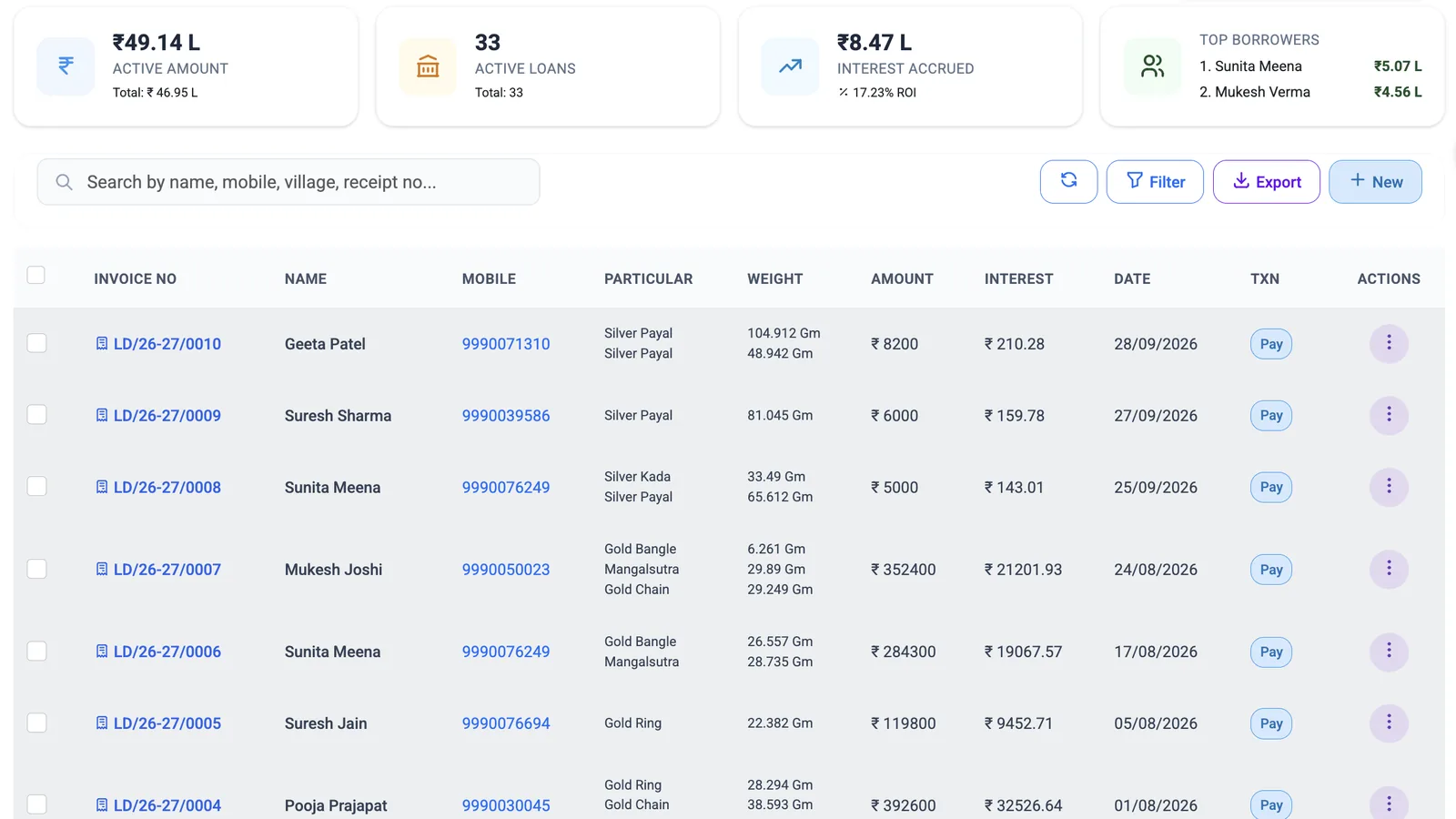Click the DATE column header
1456x819 pixels.
click(1132, 279)
